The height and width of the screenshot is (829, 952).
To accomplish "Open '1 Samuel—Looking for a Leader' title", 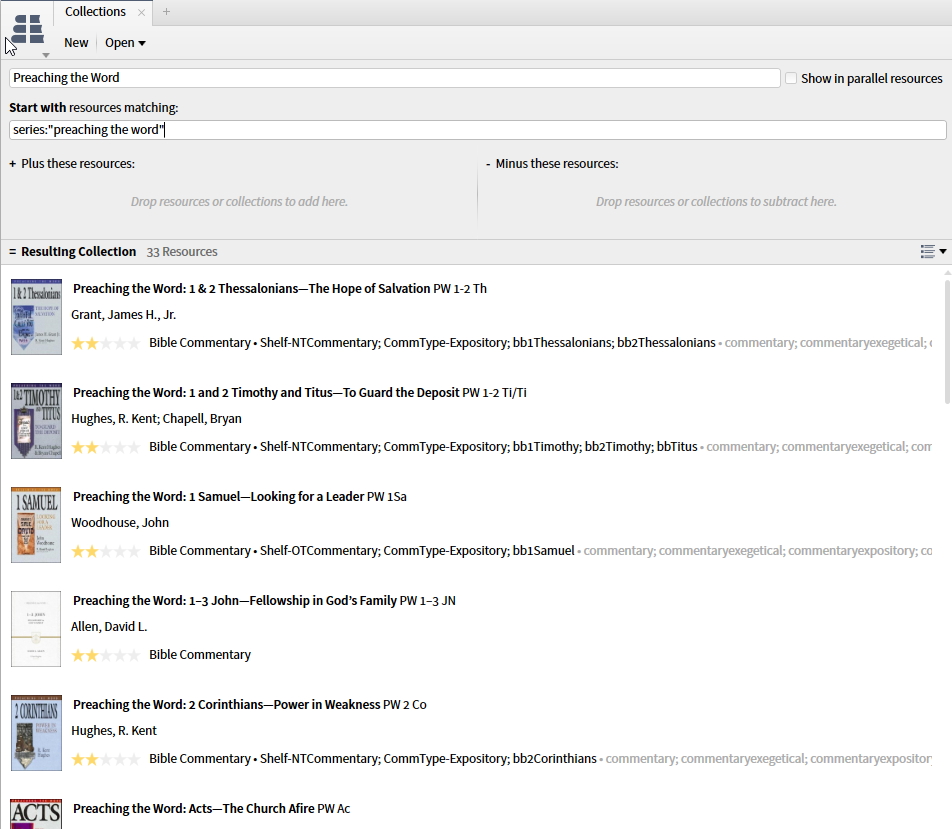I will (x=276, y=496).
